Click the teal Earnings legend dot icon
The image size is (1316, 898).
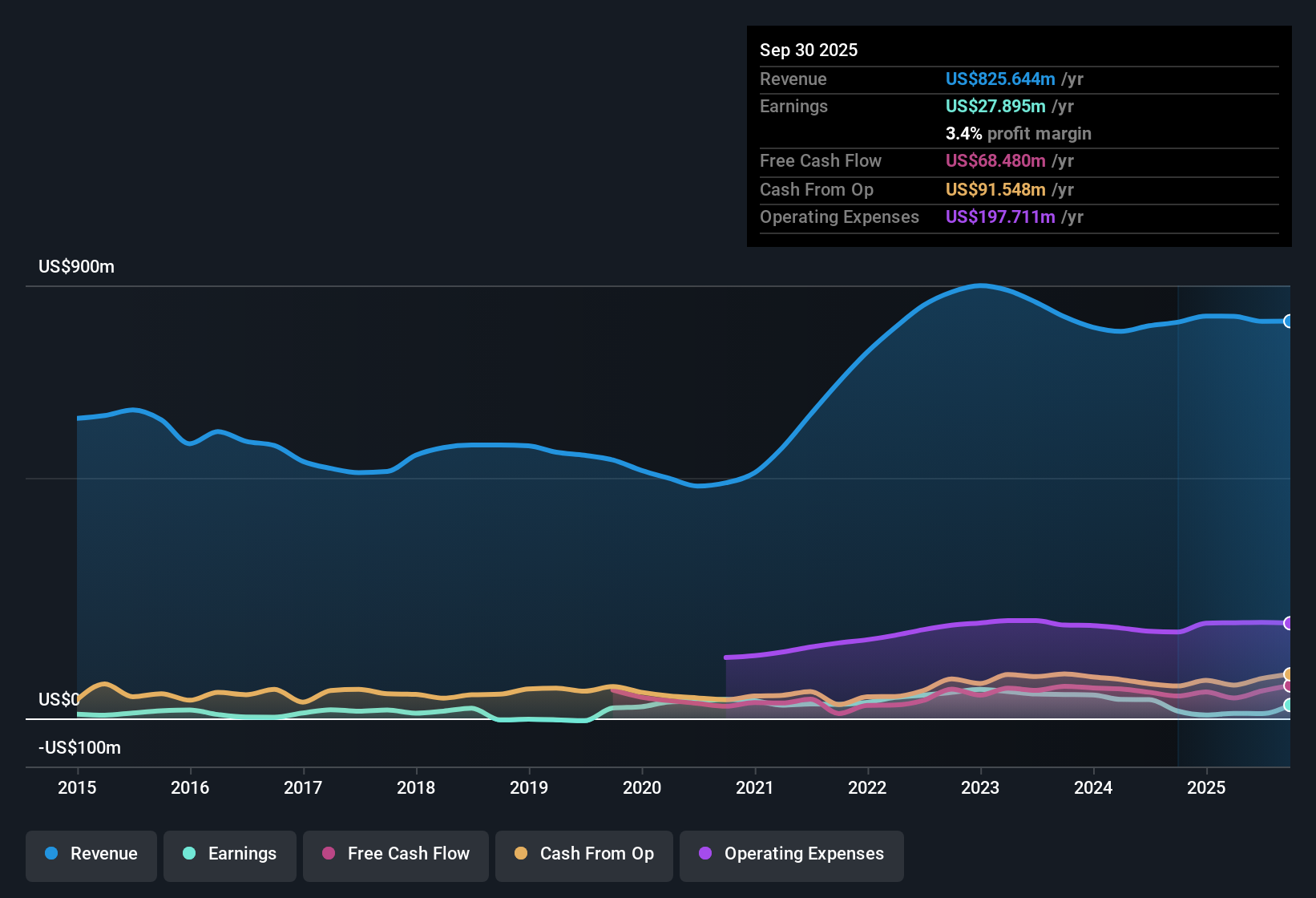(x=189, y=854)
